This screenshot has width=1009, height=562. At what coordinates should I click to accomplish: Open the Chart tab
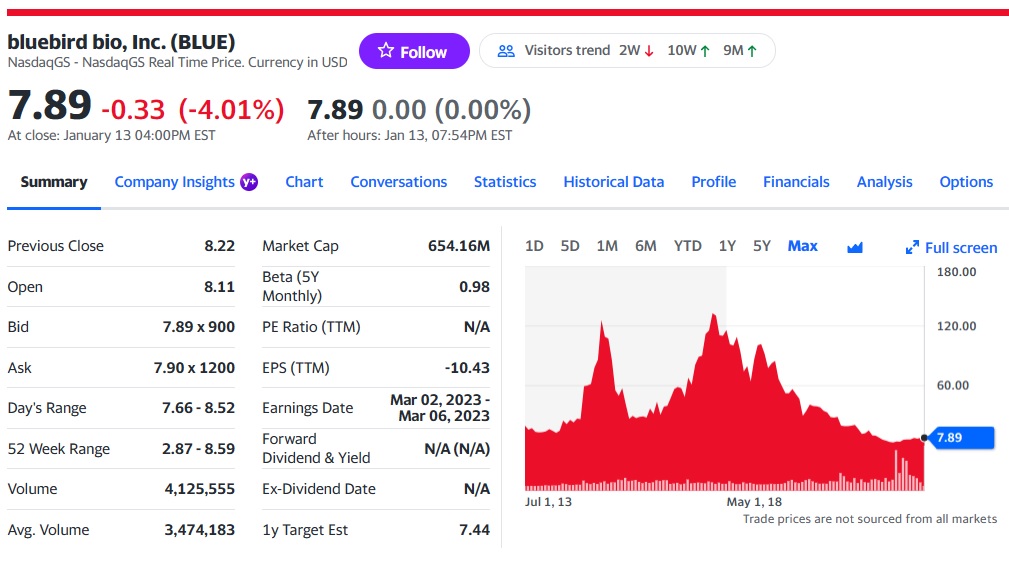pyautogui.click(x=304, y=182)
